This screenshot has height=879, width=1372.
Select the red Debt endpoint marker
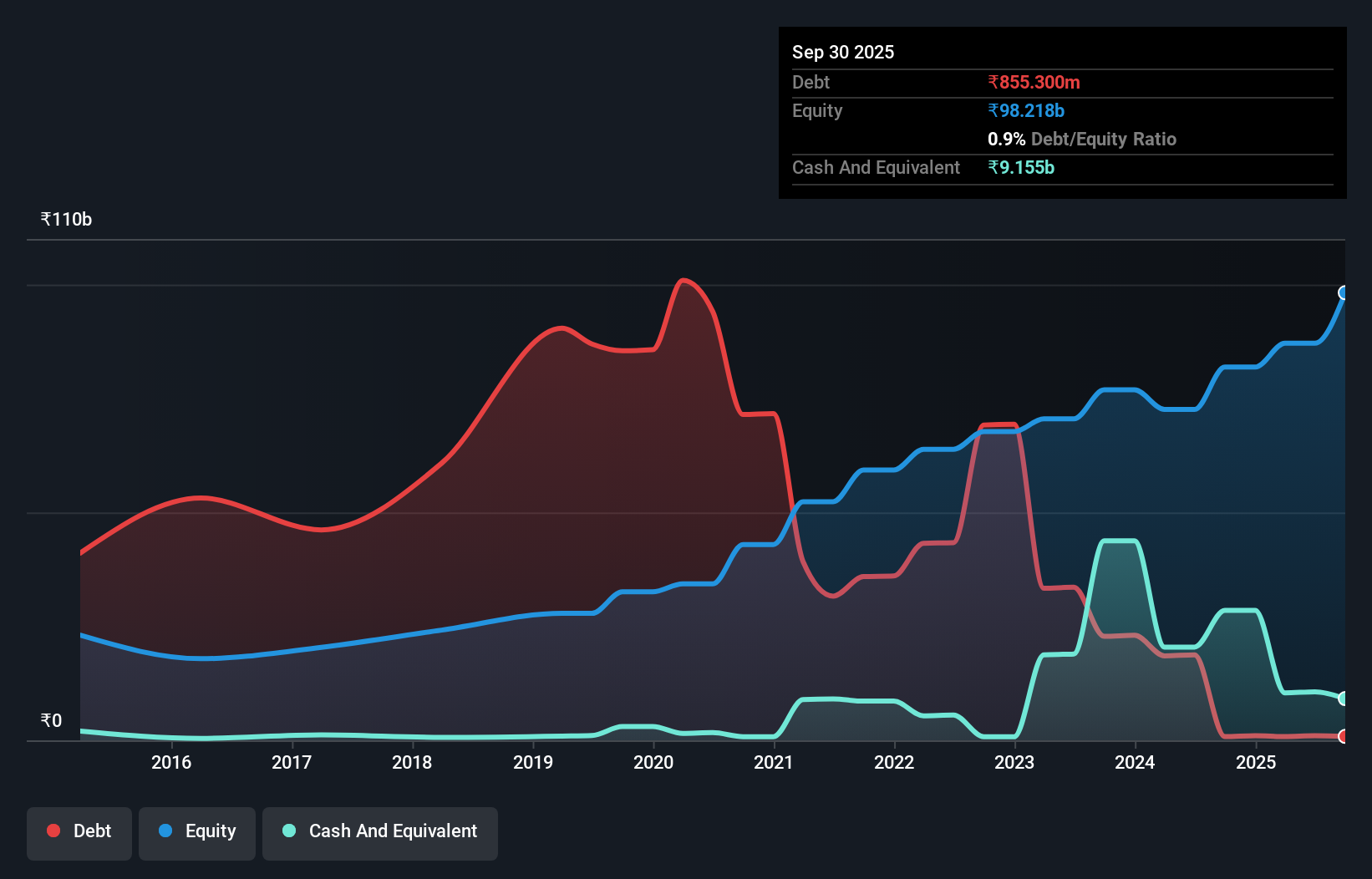coord(1343,736)
